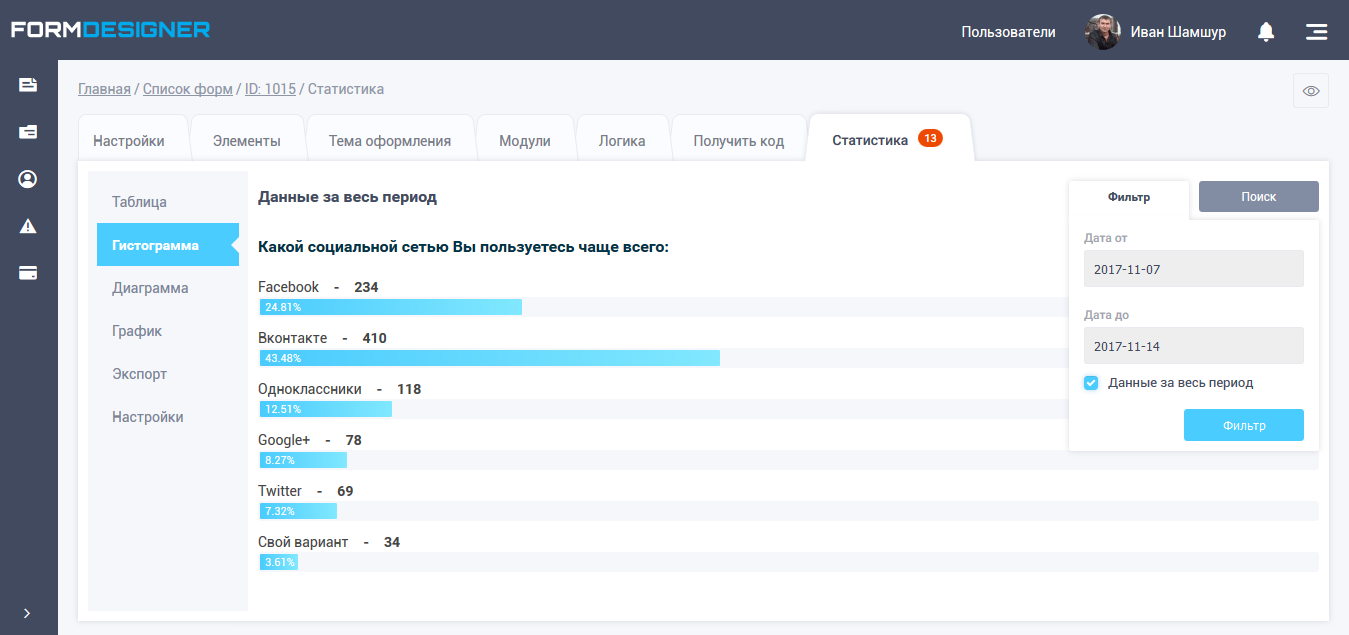Screen dimensions: 1349x635
Task: Open notifications bell icon
Action: click(1266, 32)
